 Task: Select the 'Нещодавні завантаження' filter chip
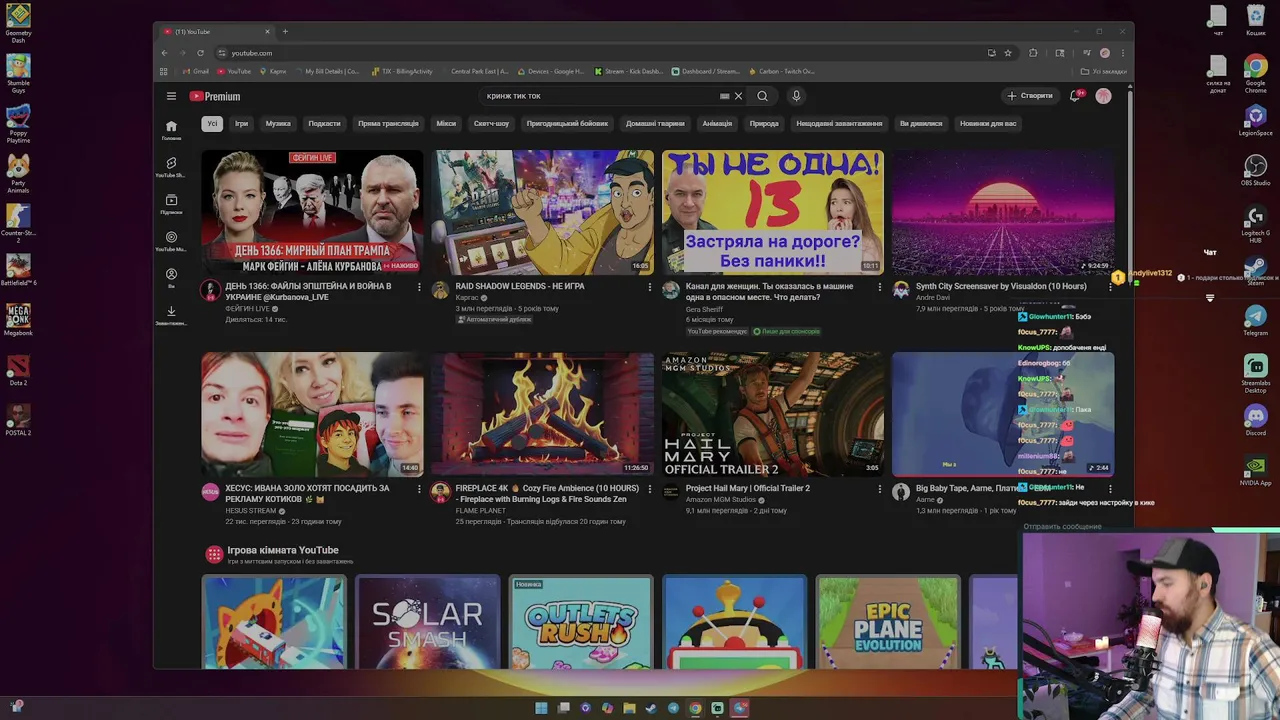point(839,123)
